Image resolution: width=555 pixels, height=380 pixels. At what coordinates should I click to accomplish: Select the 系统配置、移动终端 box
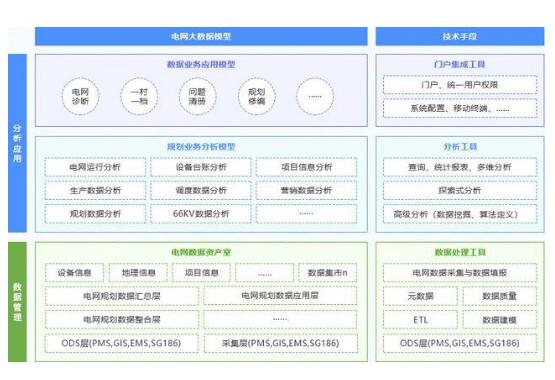[460, 108]
